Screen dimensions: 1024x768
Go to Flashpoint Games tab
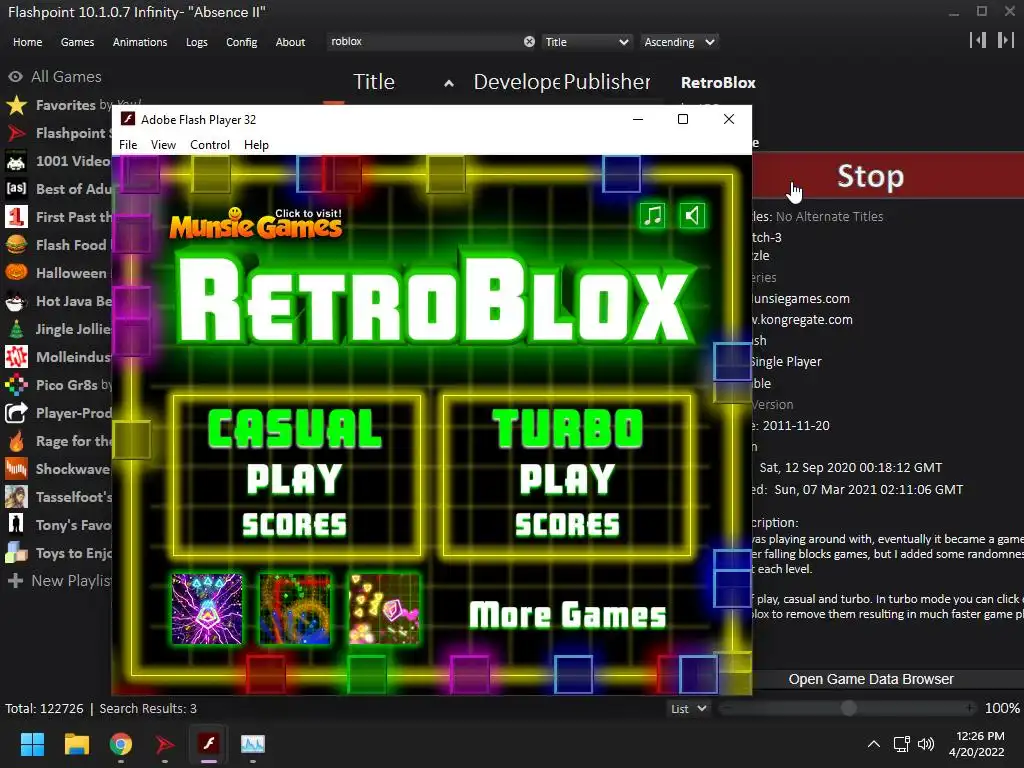[77, 42]
